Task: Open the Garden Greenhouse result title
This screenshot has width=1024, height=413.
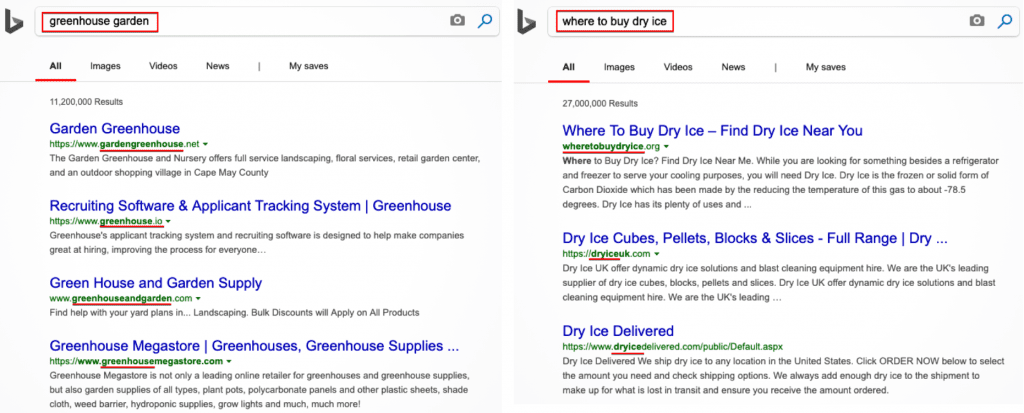Action: (x=115, y=128)
